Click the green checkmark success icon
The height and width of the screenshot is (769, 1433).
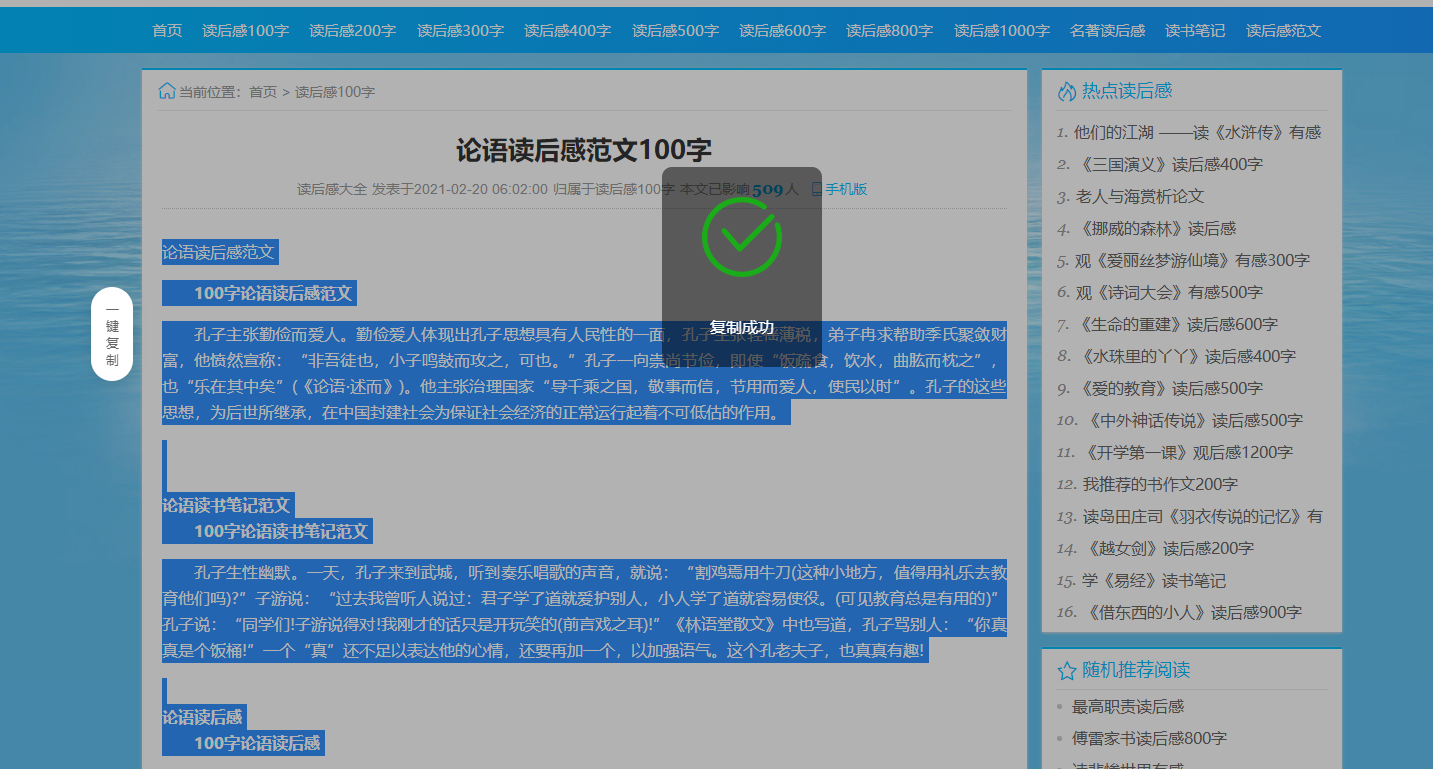click(x=742, y=237)
